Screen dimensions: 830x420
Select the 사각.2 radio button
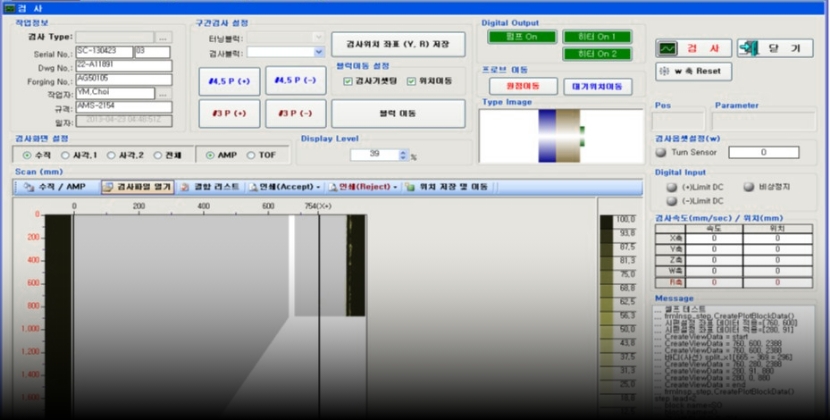pyautogui.click(x=111, y=155)
